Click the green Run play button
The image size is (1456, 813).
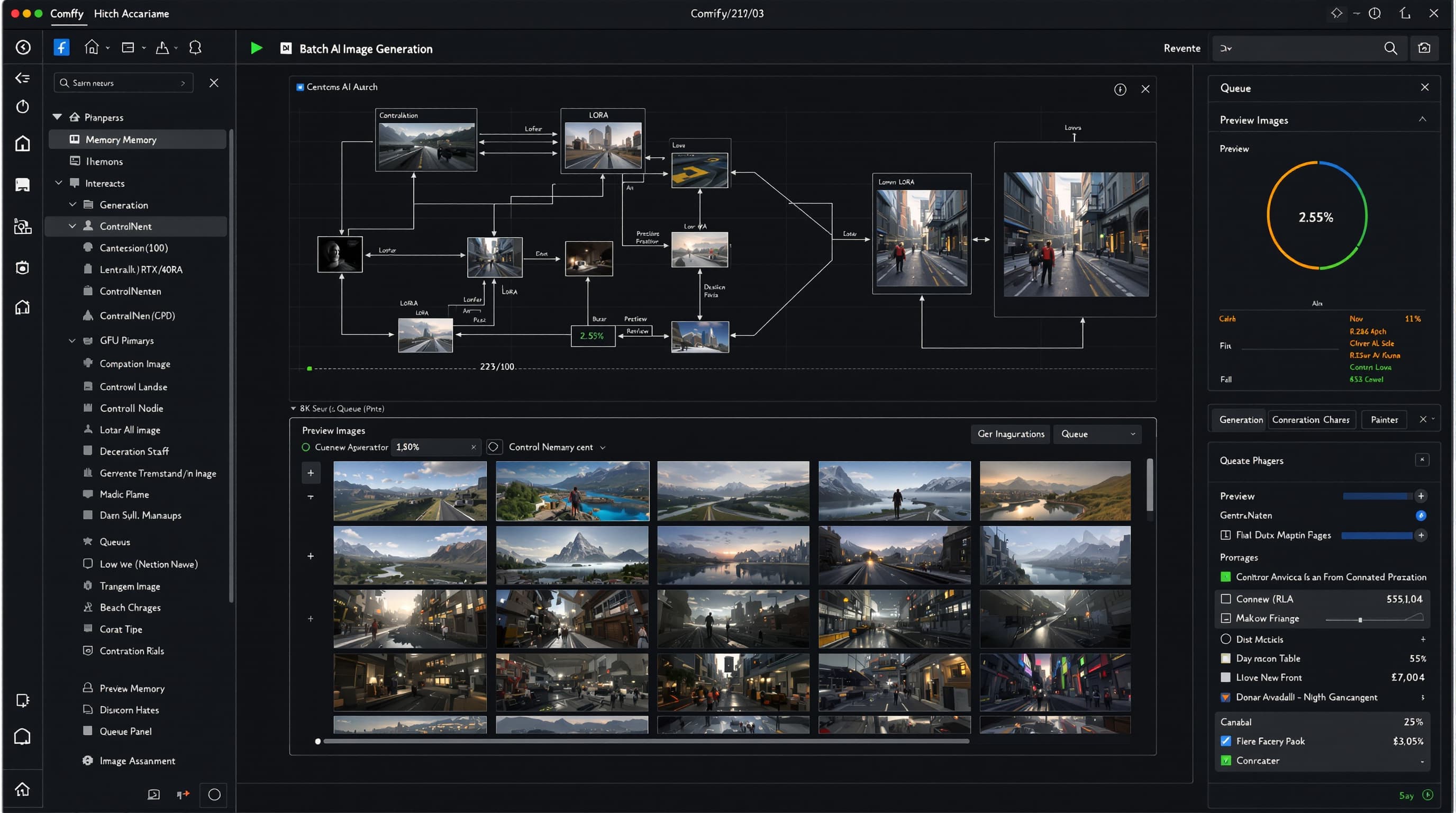coord(257,48)
